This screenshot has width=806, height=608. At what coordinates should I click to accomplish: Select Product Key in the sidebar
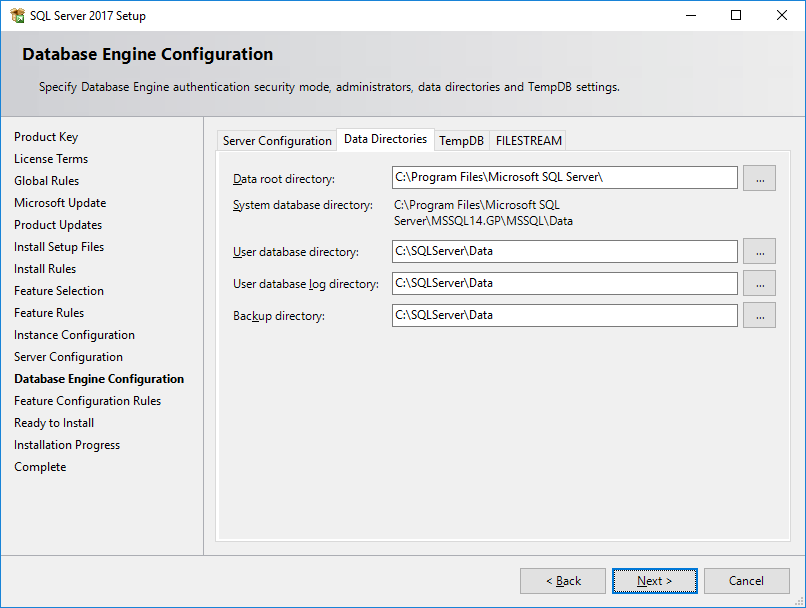click(46, 136)
